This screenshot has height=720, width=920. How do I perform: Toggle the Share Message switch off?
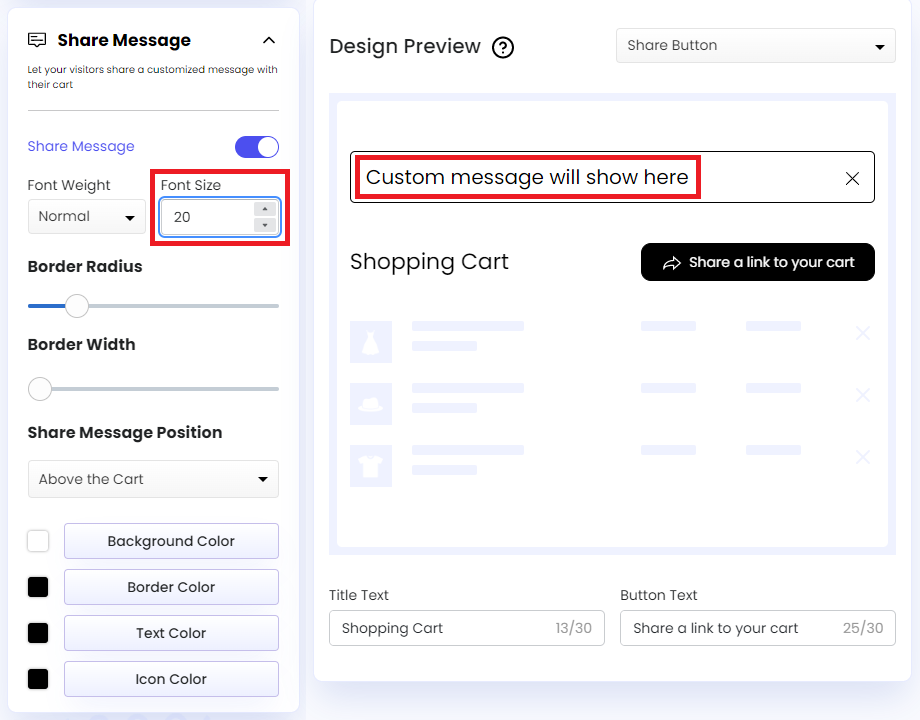coord(257,146)
